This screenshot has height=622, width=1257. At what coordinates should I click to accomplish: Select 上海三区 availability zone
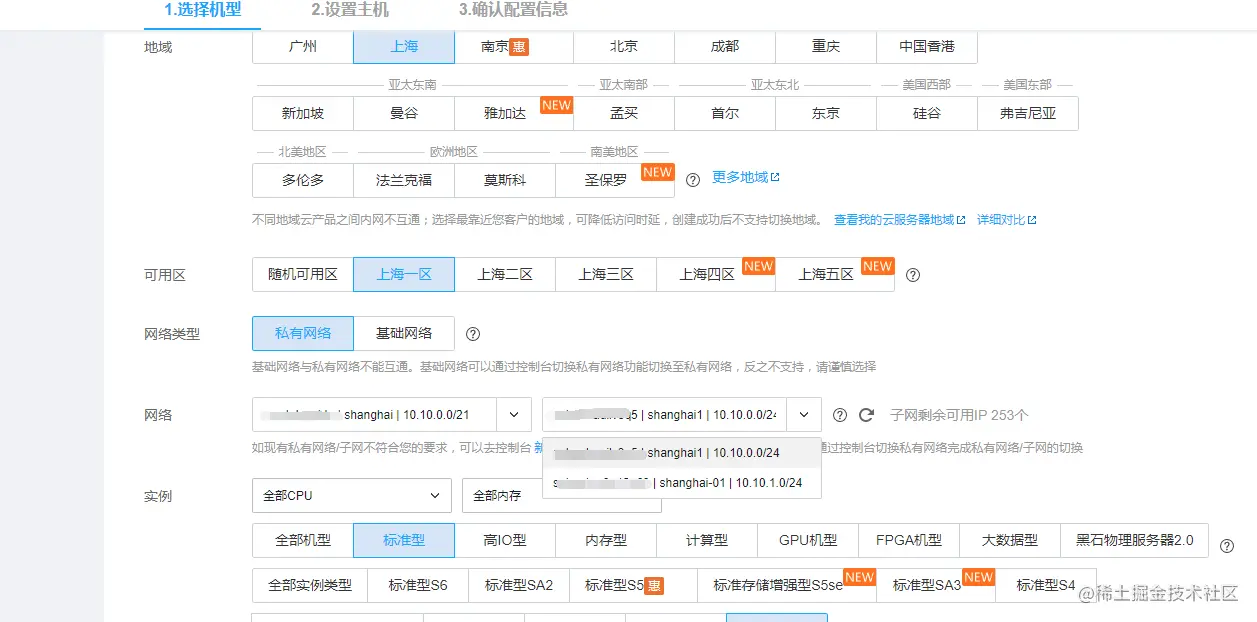606,274
